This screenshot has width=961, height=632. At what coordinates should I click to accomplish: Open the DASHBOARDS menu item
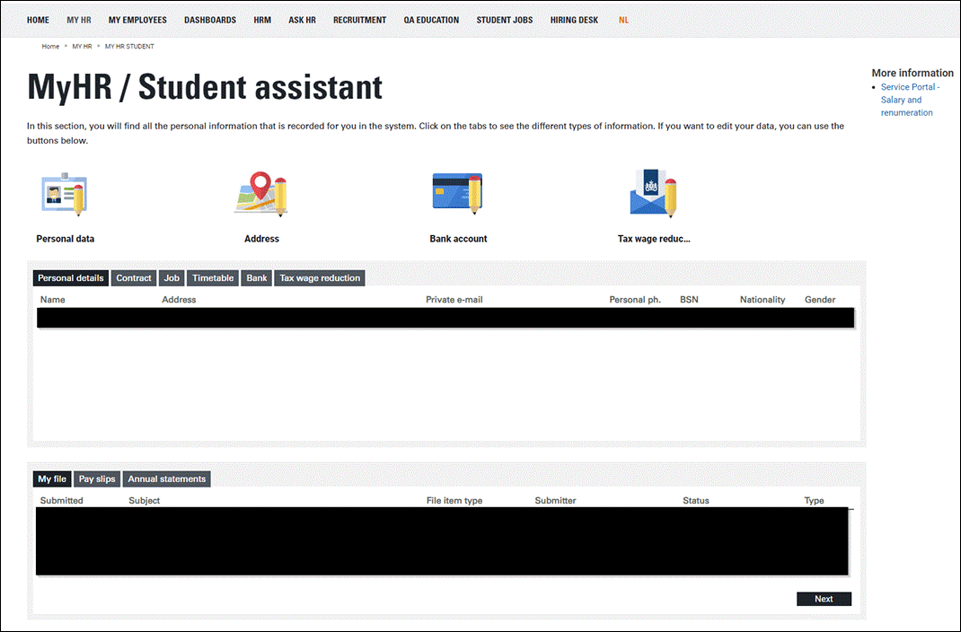click(210, 20)
